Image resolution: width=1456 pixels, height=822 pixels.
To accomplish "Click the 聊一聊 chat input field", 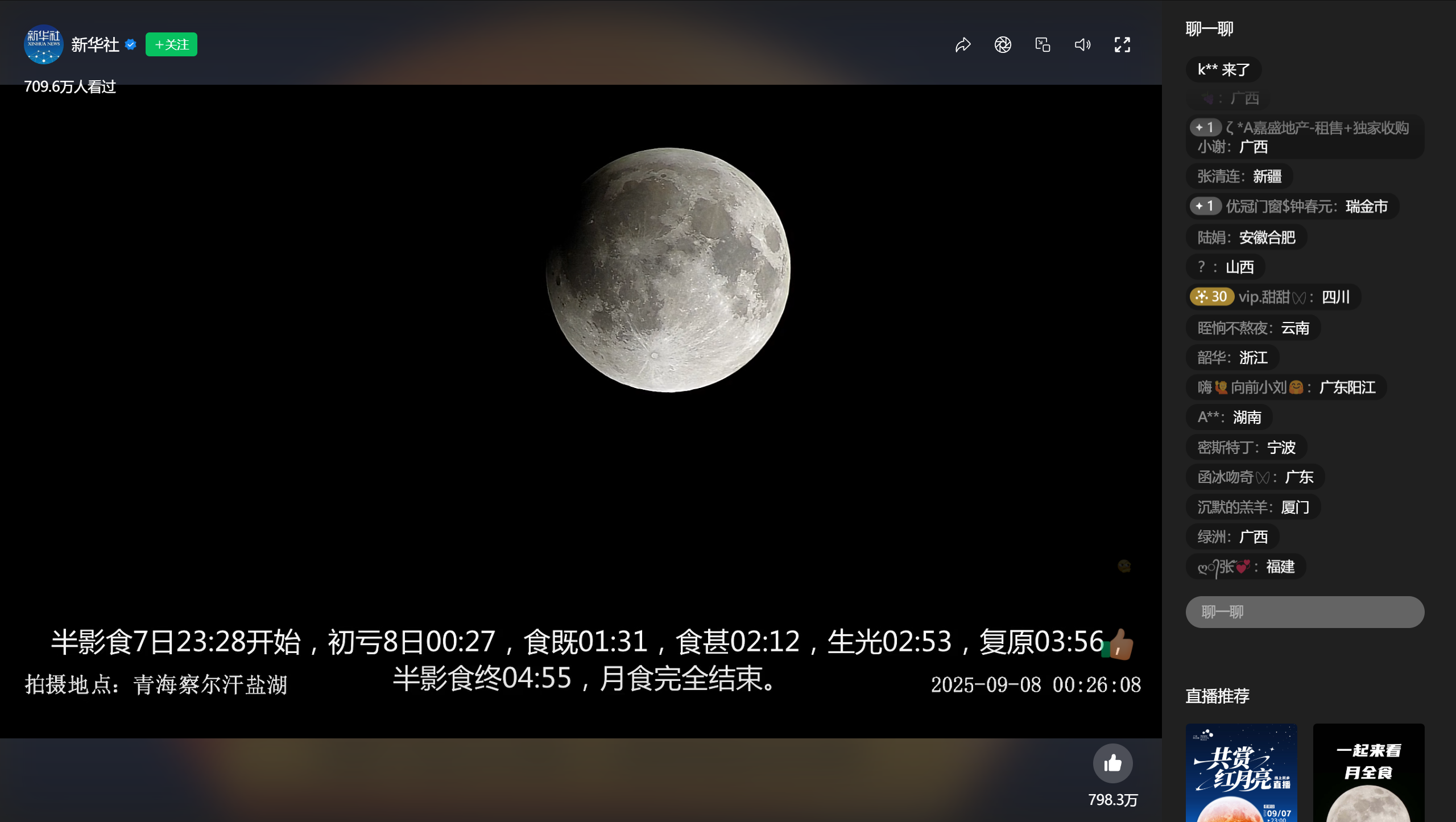I will [x=1305, y=612].
